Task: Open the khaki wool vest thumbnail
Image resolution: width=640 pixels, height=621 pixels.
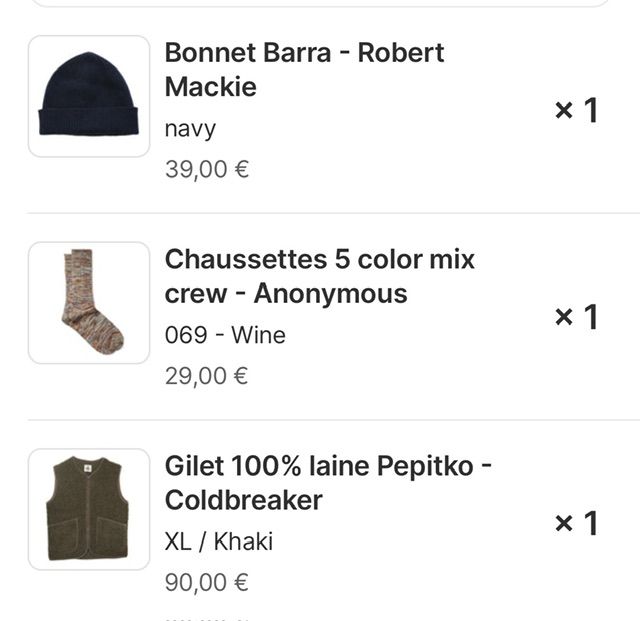Action: click(88, 509)
